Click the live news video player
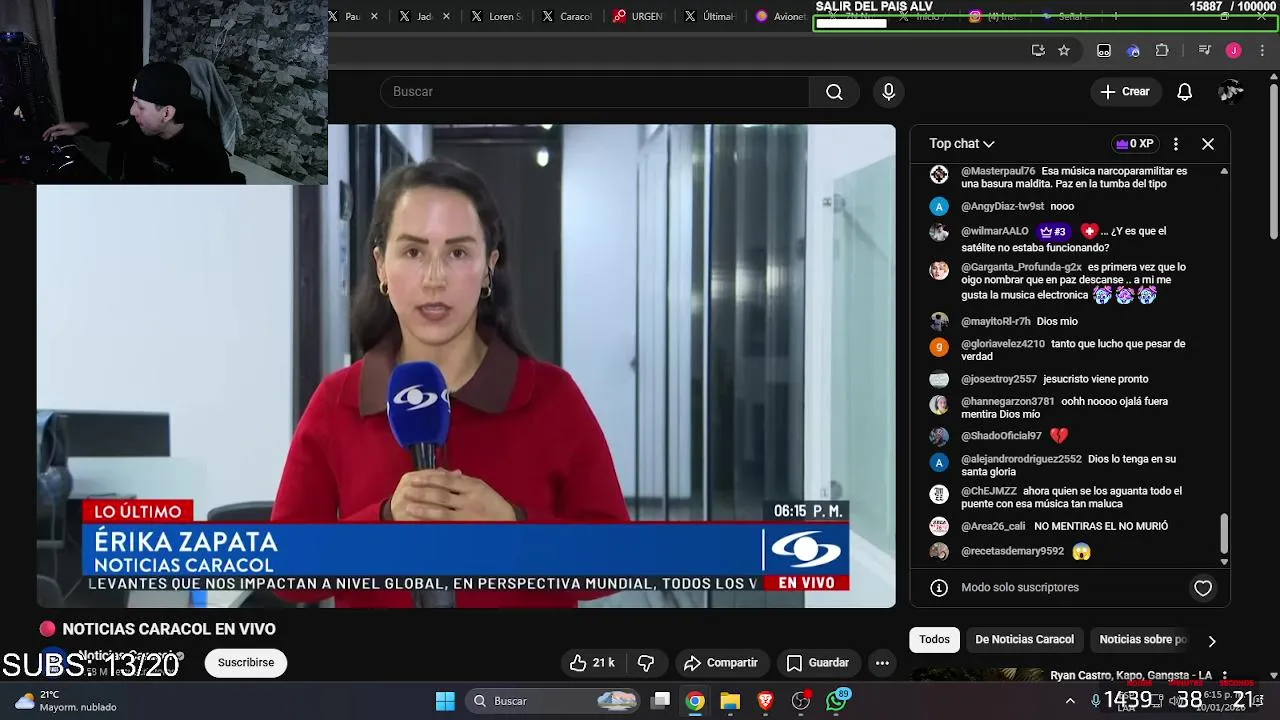 (466, 366)
